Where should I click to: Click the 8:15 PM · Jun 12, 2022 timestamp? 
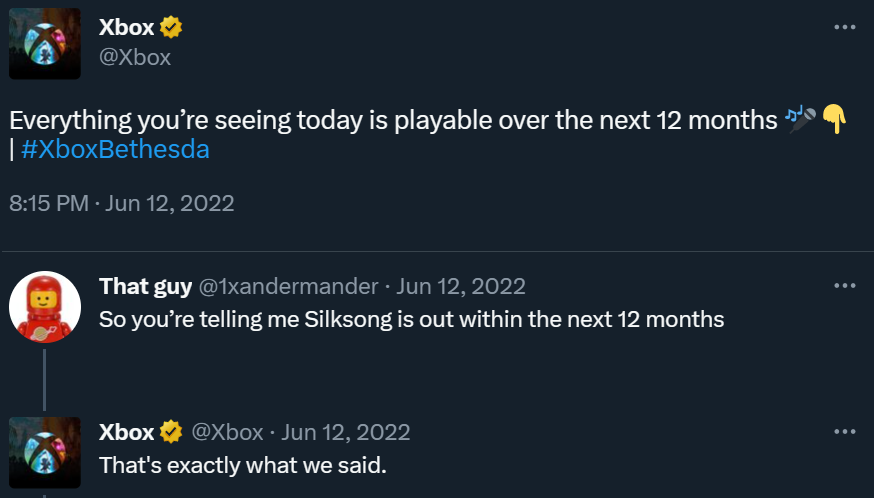coord(121,203)
